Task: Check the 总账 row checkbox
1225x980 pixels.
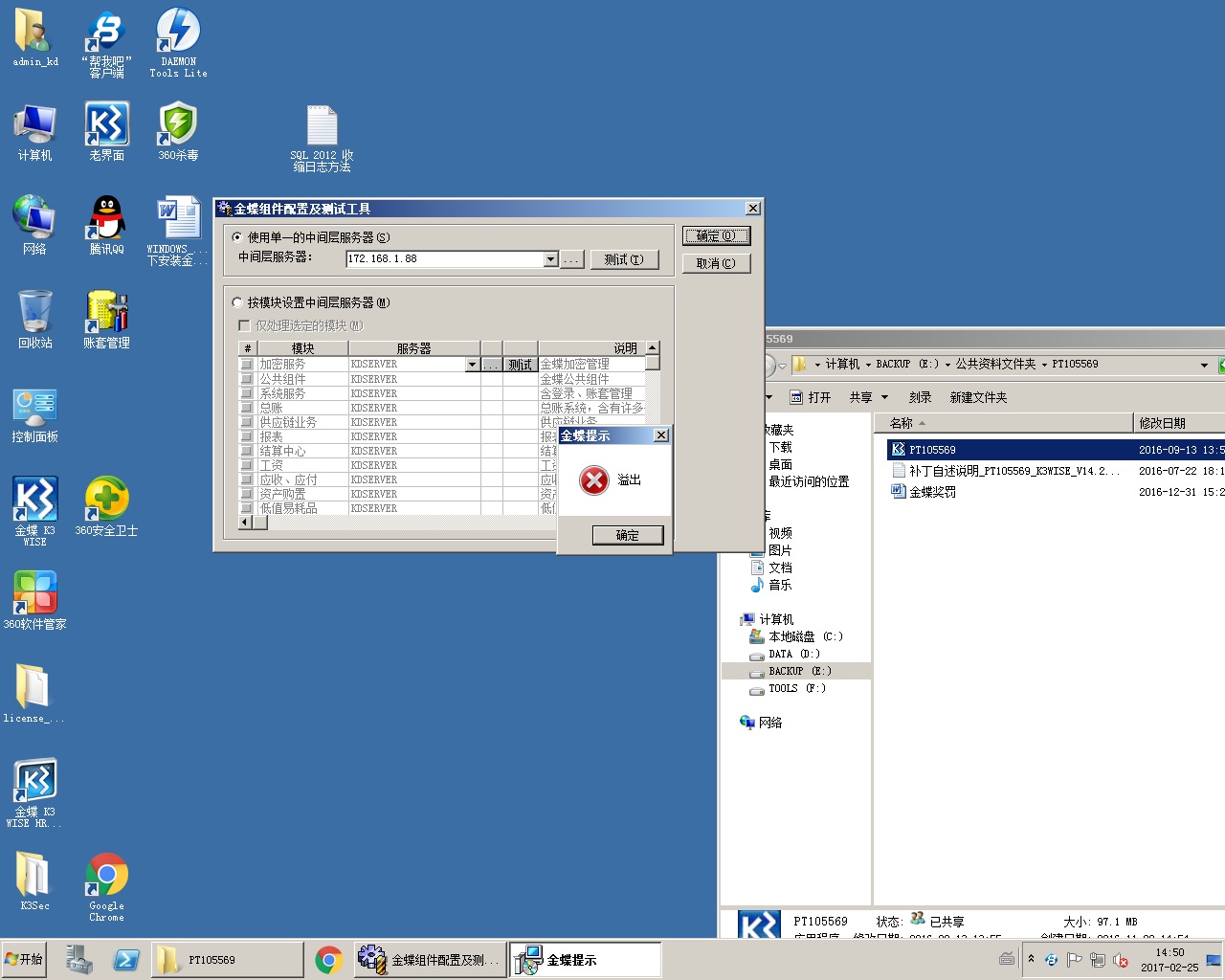Action: [x=247, y=408]
